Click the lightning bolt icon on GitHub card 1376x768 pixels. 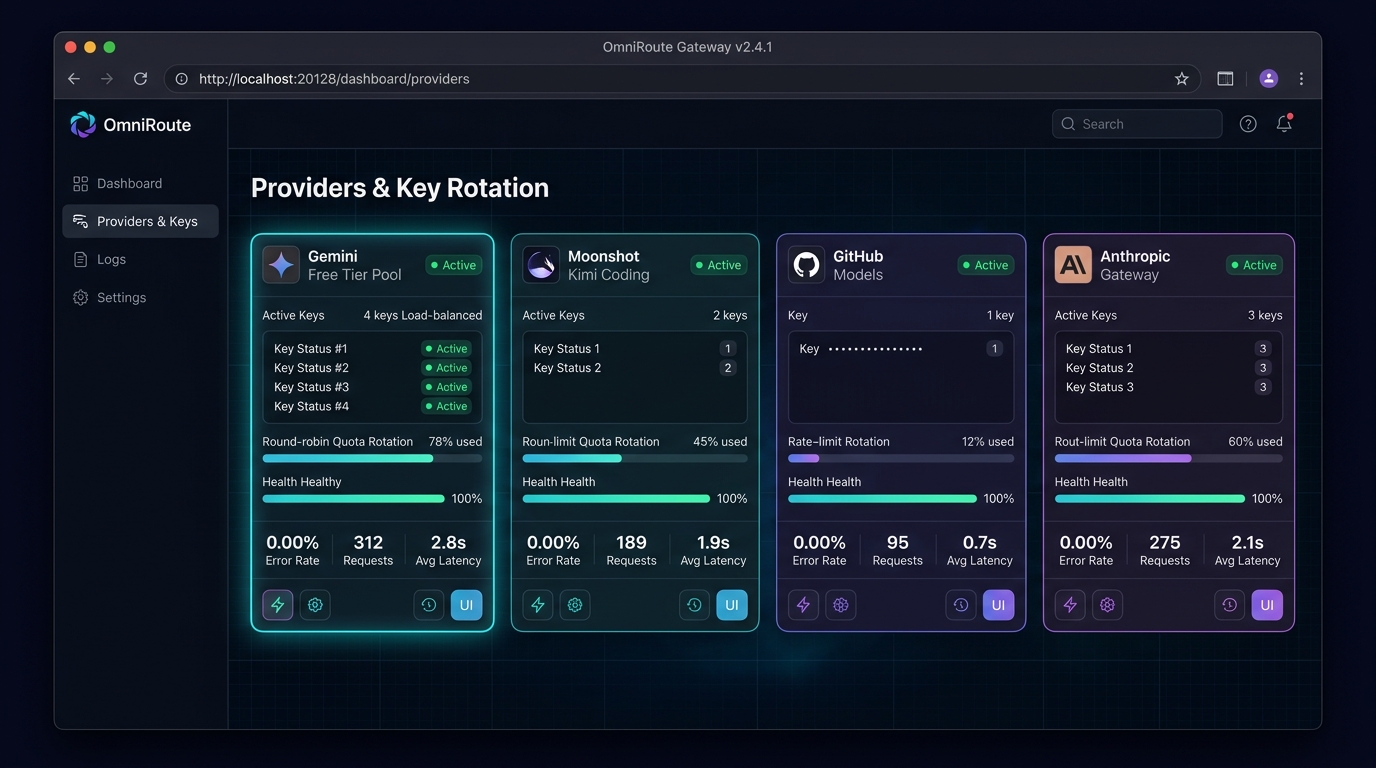[x=804, y=605]
